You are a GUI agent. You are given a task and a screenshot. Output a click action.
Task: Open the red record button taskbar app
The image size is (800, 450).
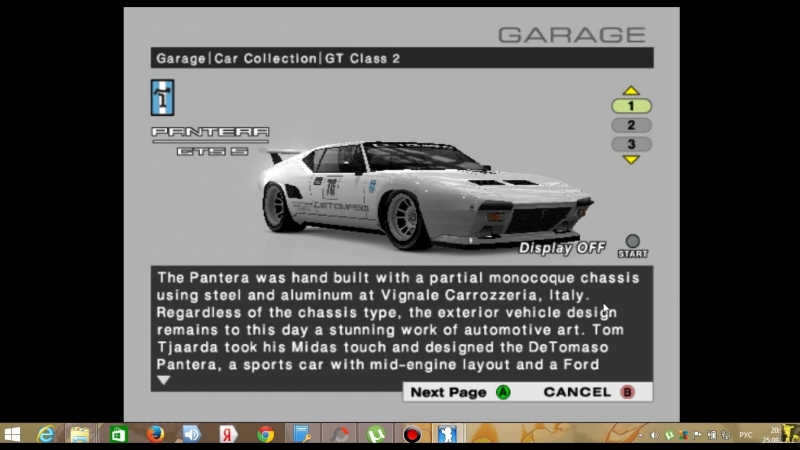click(x=412, y=435)
